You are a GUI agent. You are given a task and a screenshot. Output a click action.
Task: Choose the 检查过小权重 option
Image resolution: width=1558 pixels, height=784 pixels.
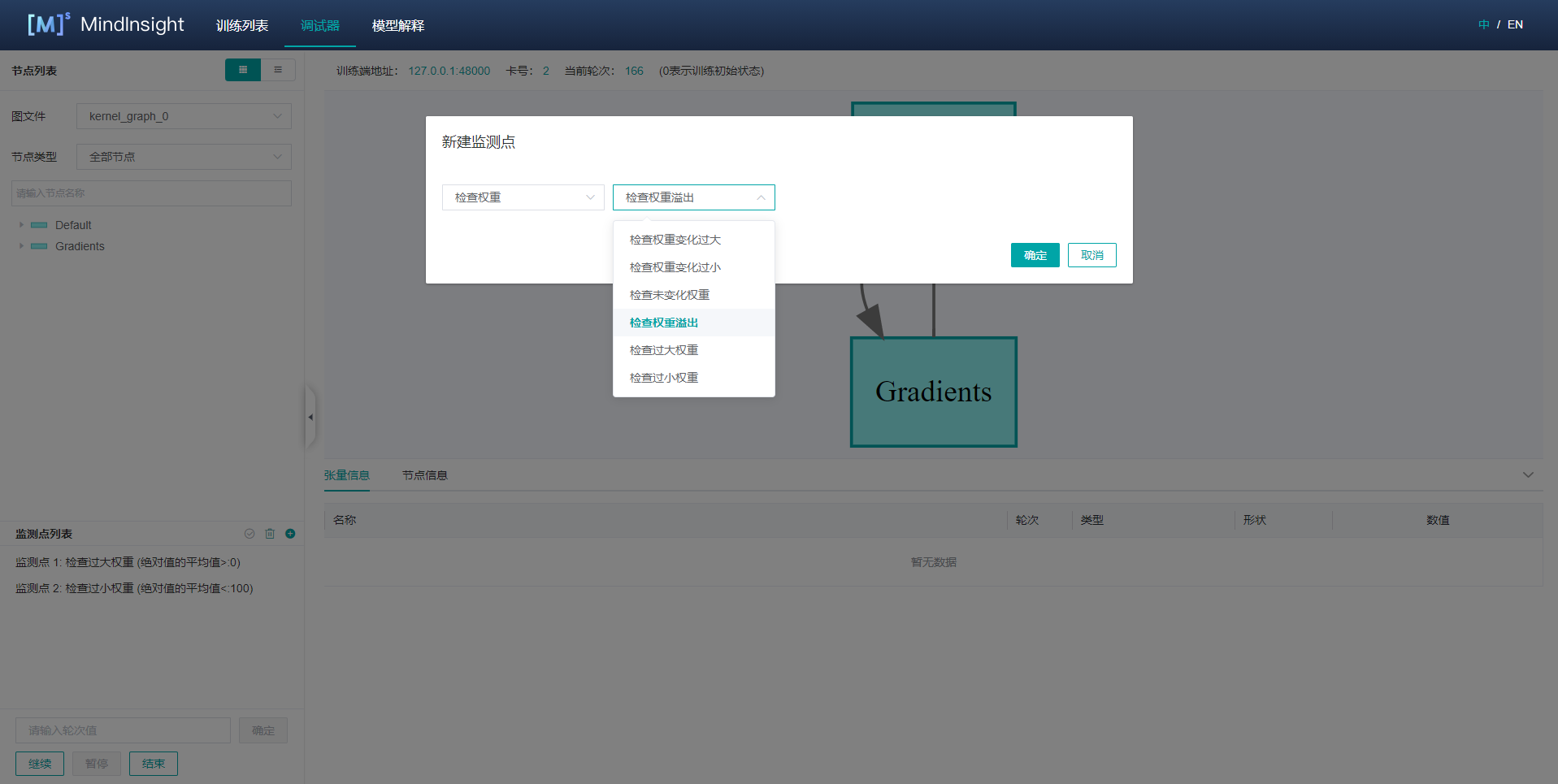[663, 378]
